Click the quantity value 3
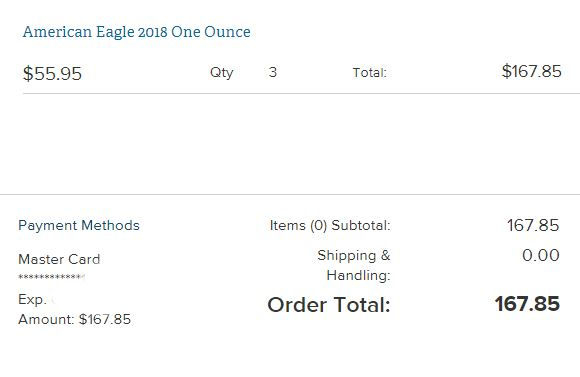The width and height of the screenshot is (580, 377). click(273, 72)
